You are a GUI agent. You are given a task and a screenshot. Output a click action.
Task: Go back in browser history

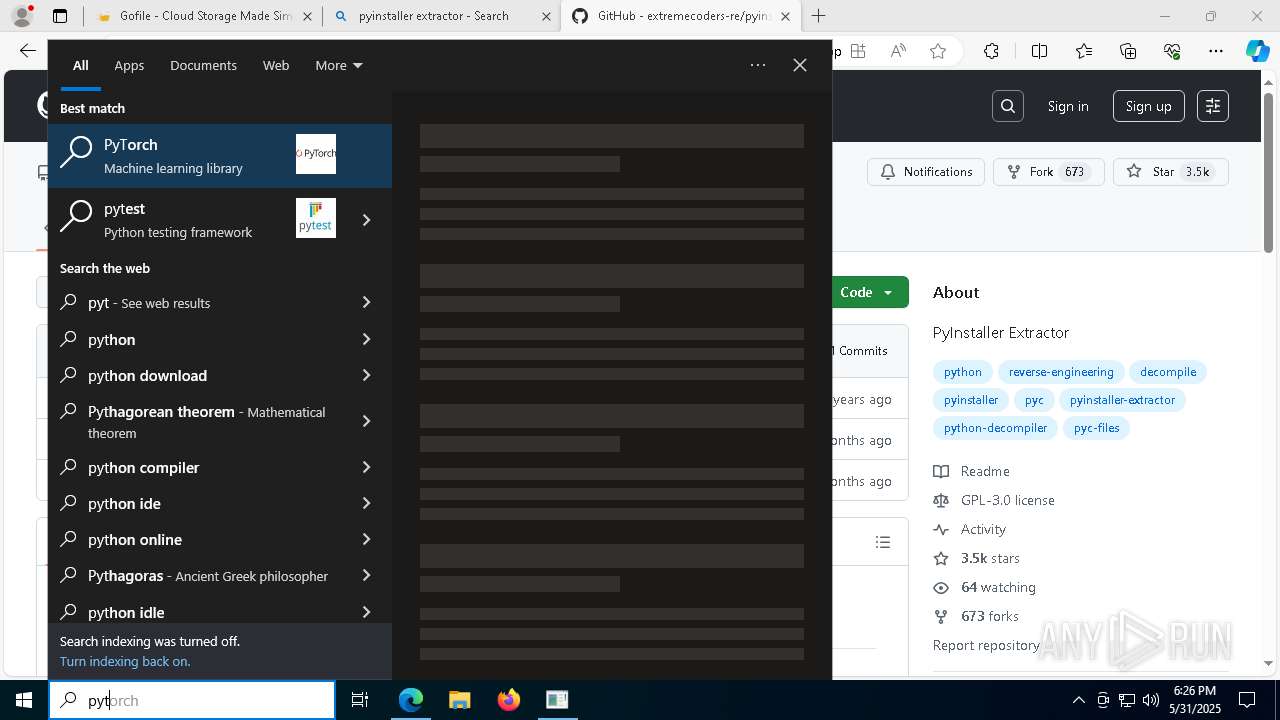[27, 51]
